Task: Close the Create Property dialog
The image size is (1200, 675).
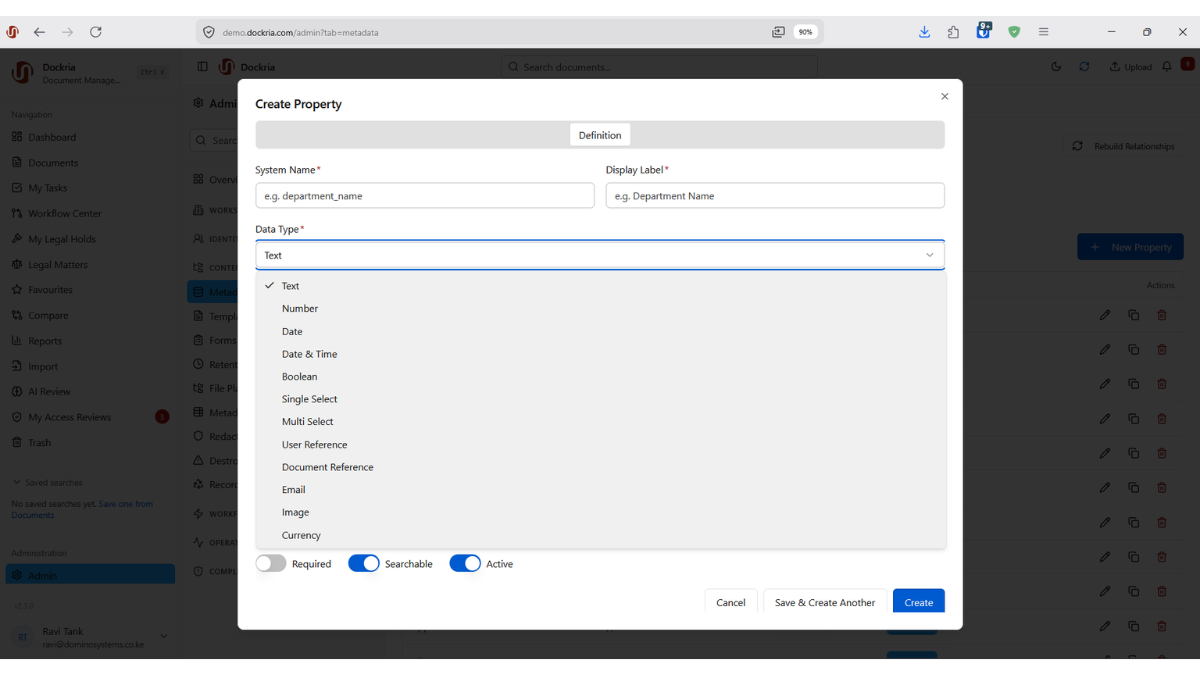Action: pos(944,97)
